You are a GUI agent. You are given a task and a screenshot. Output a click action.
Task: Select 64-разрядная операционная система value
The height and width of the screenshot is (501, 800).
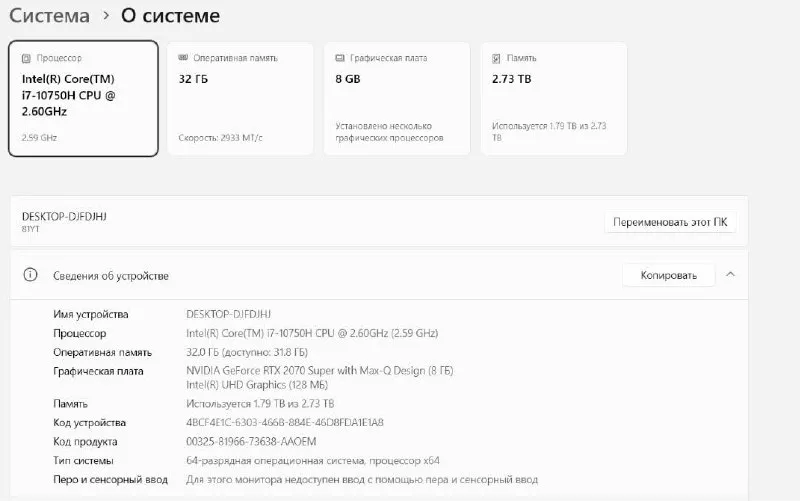(x=313, y=461)
